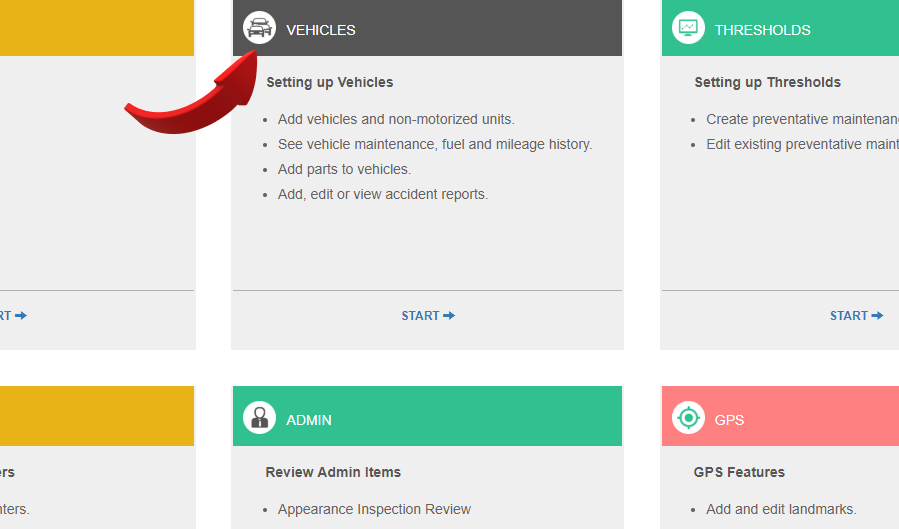Image resolution: width=899 pixels, height=529 pixels.
Task: Click the GPS target icon
Action: tap(688, 417)
